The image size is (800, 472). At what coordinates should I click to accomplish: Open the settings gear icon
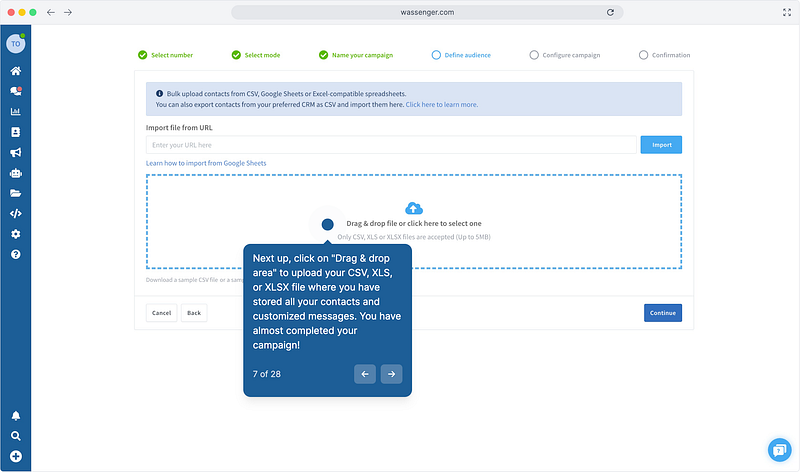(x=15, y=234)
